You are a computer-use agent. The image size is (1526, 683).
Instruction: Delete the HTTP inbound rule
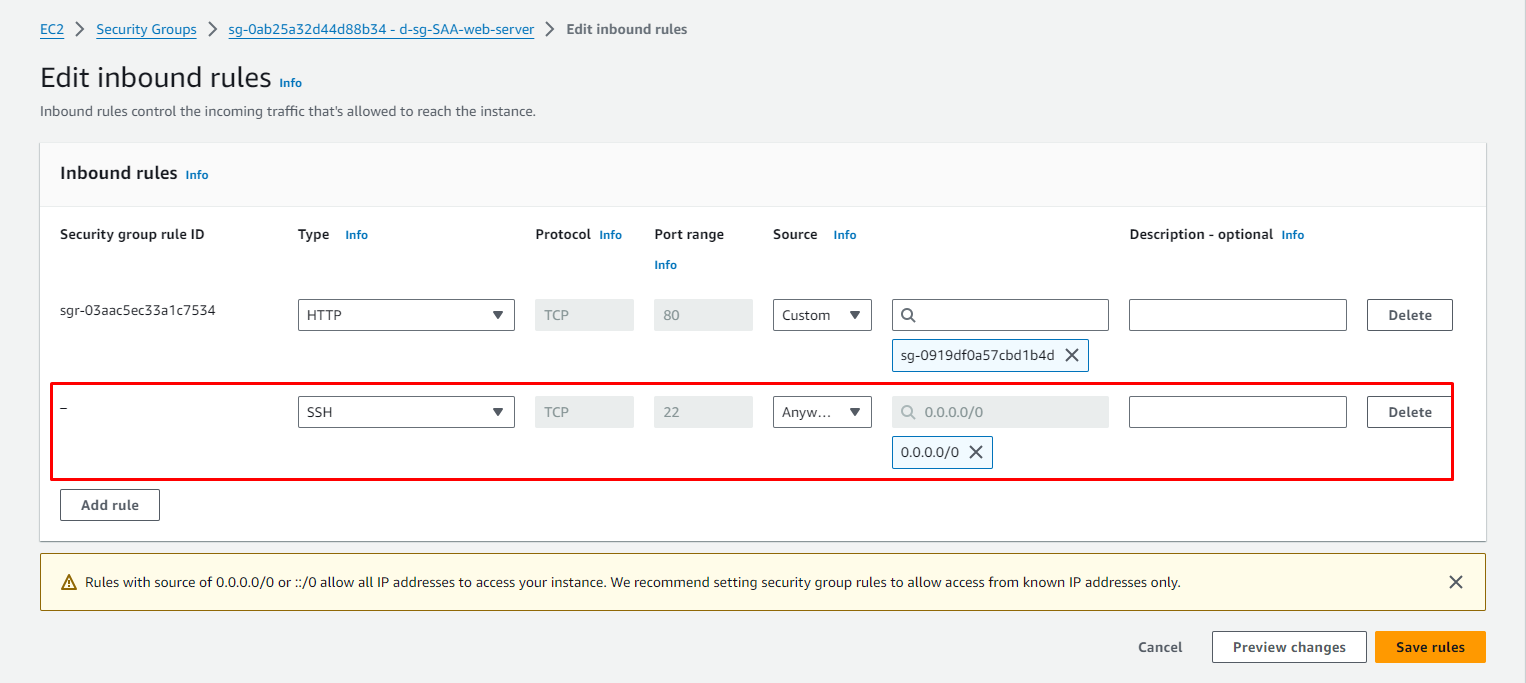coord(1409,315)
